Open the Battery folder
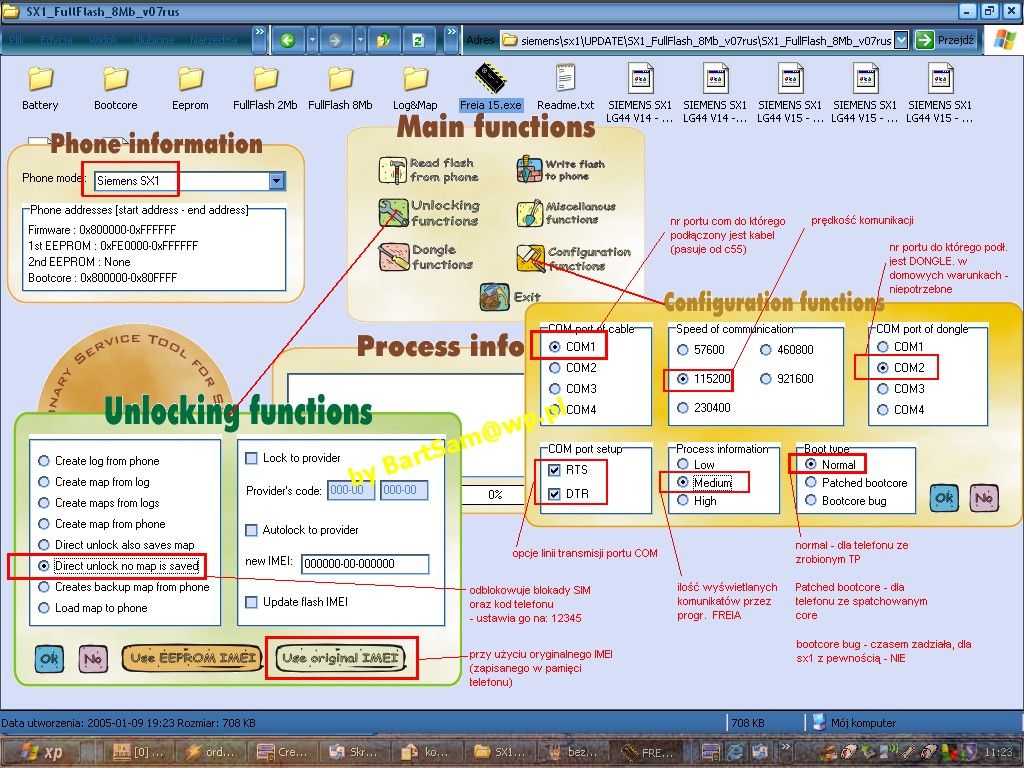Viewport: 1024px width, 768px height. [x=40, y=88]
